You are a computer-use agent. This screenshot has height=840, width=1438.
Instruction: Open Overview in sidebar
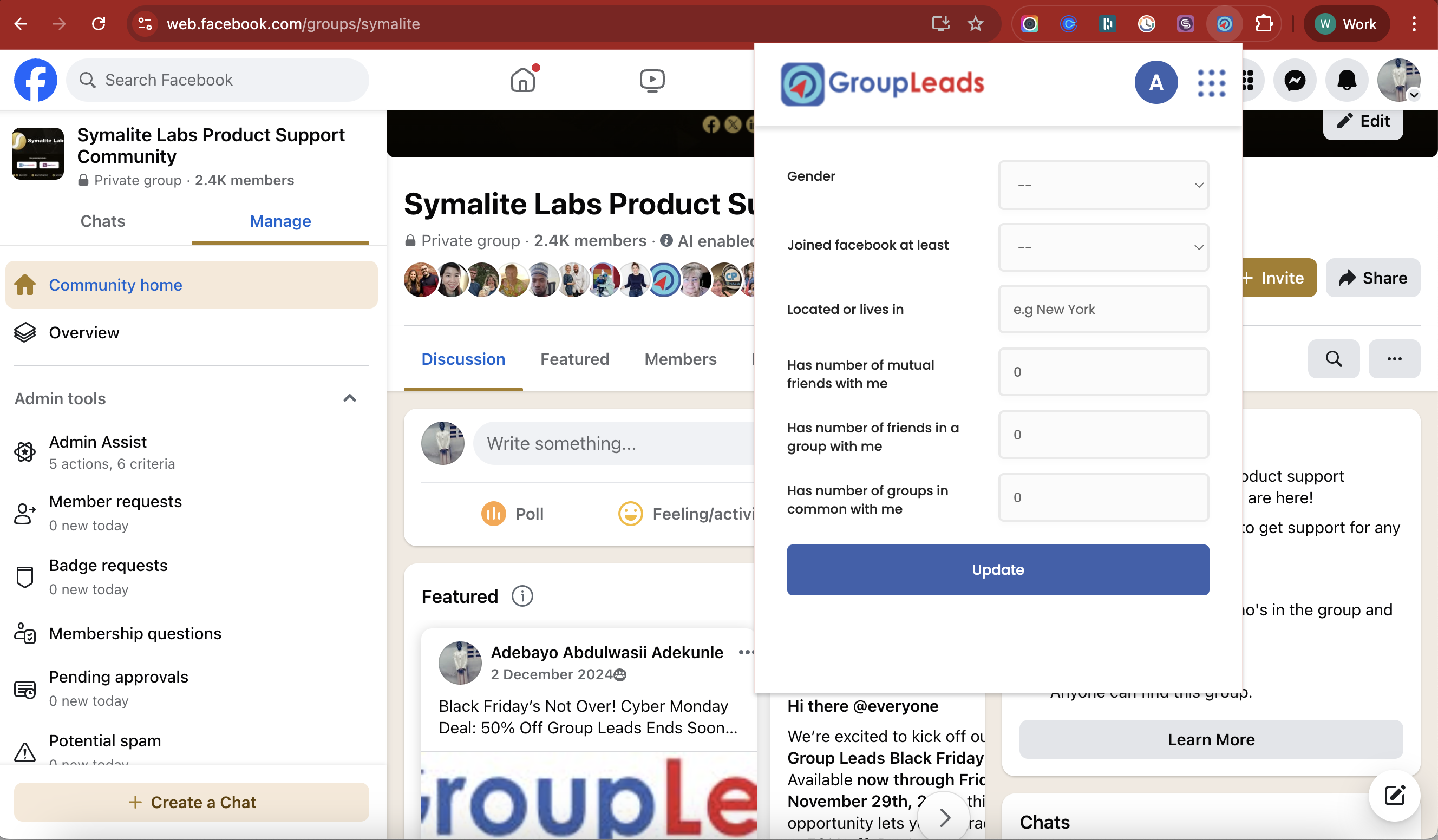tap(192, 332)
